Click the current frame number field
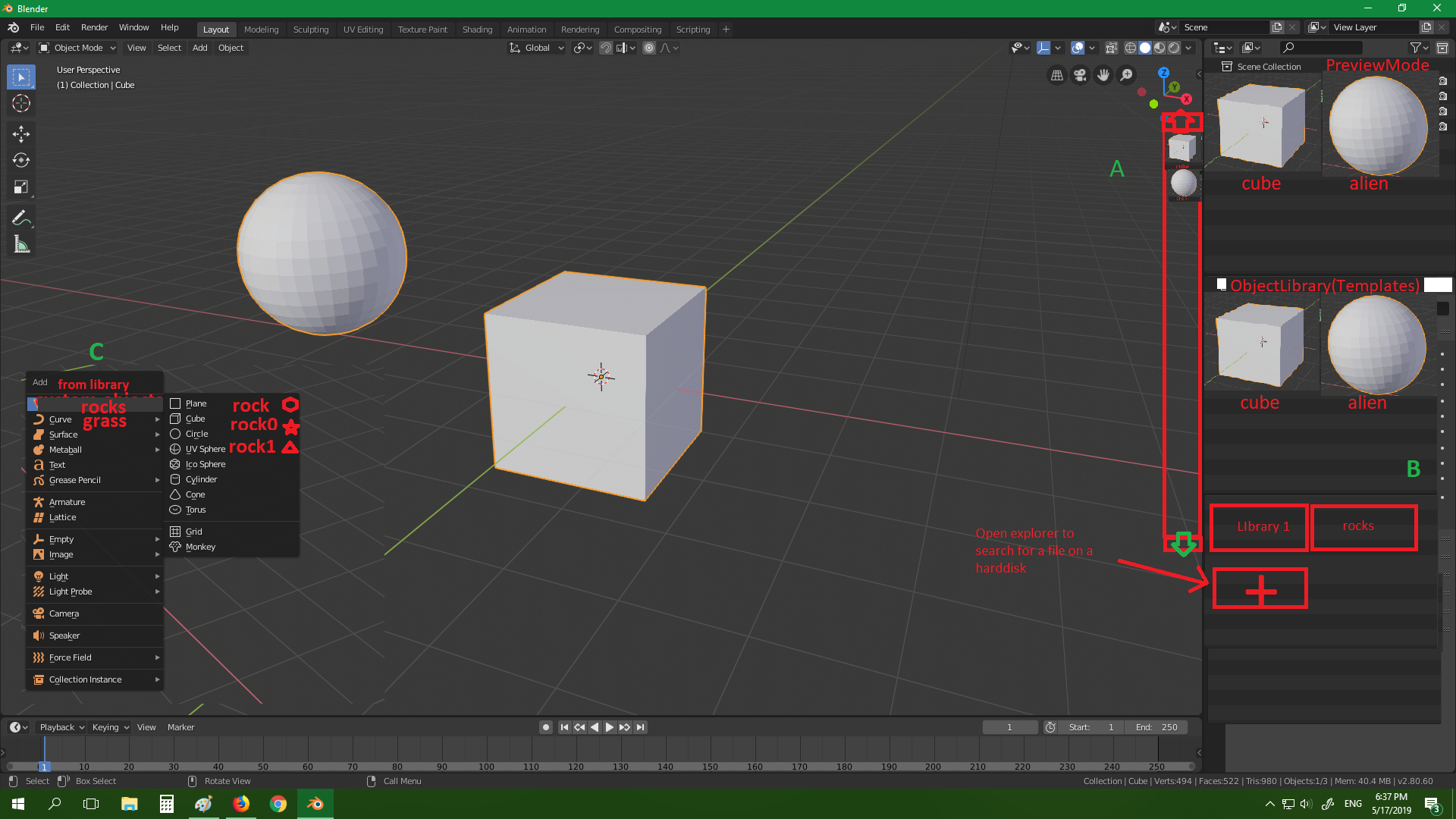1456x819 pixels. pos(1009,727)
